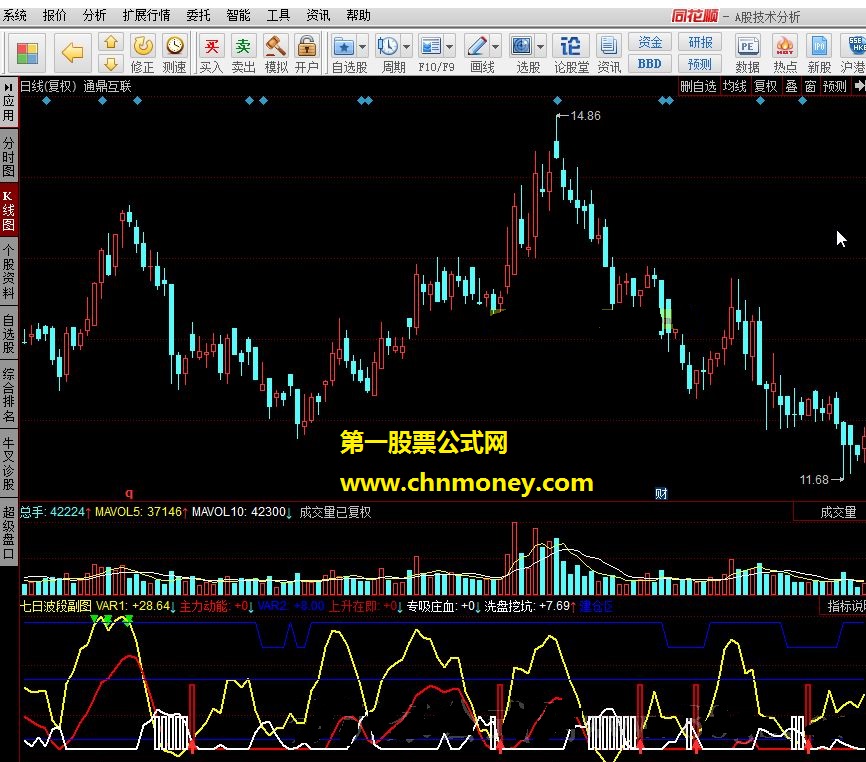
Task: Open the 热点 hot spots icon
Action: (785, 54)
